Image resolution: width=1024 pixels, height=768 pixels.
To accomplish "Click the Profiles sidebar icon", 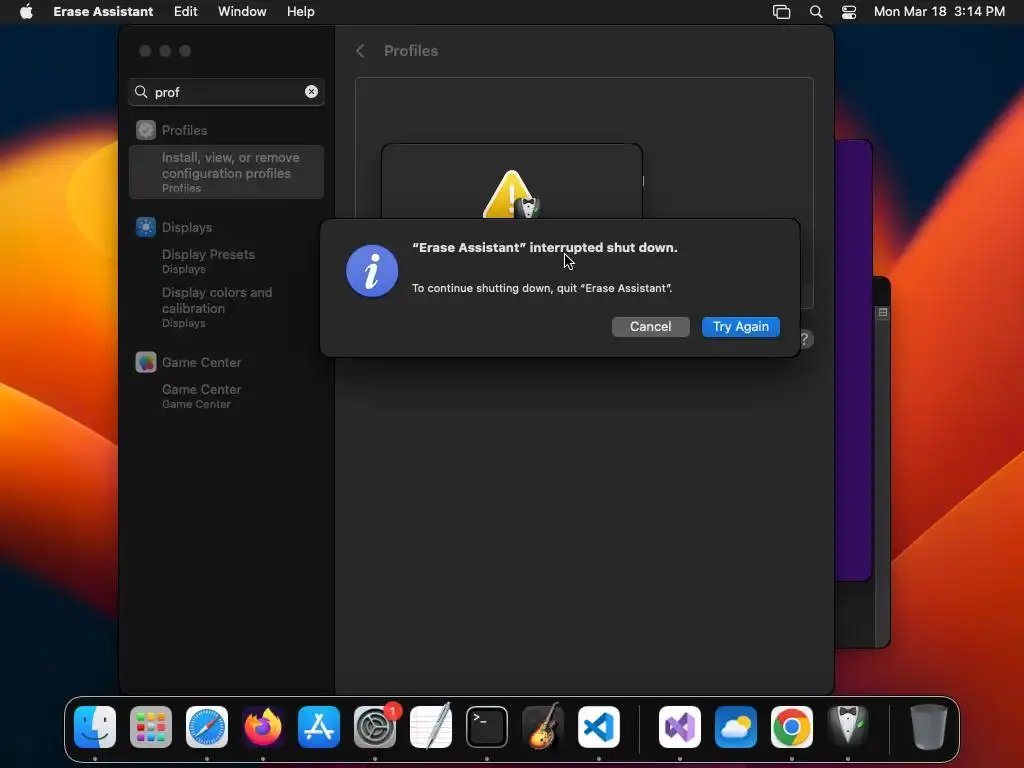I will [x=146, y=130].
